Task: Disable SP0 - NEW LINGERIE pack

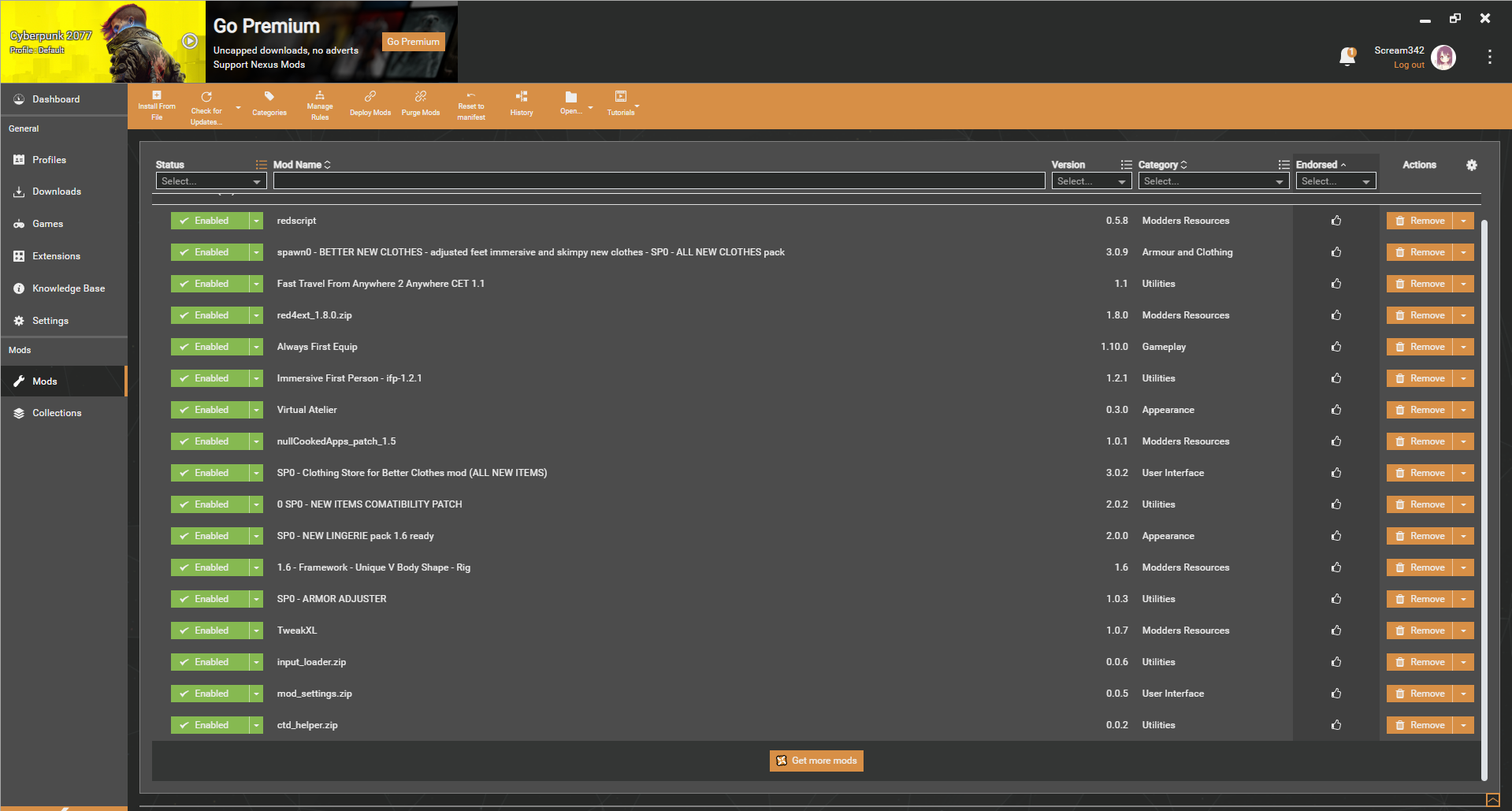Action: click(x=210, y=536)
